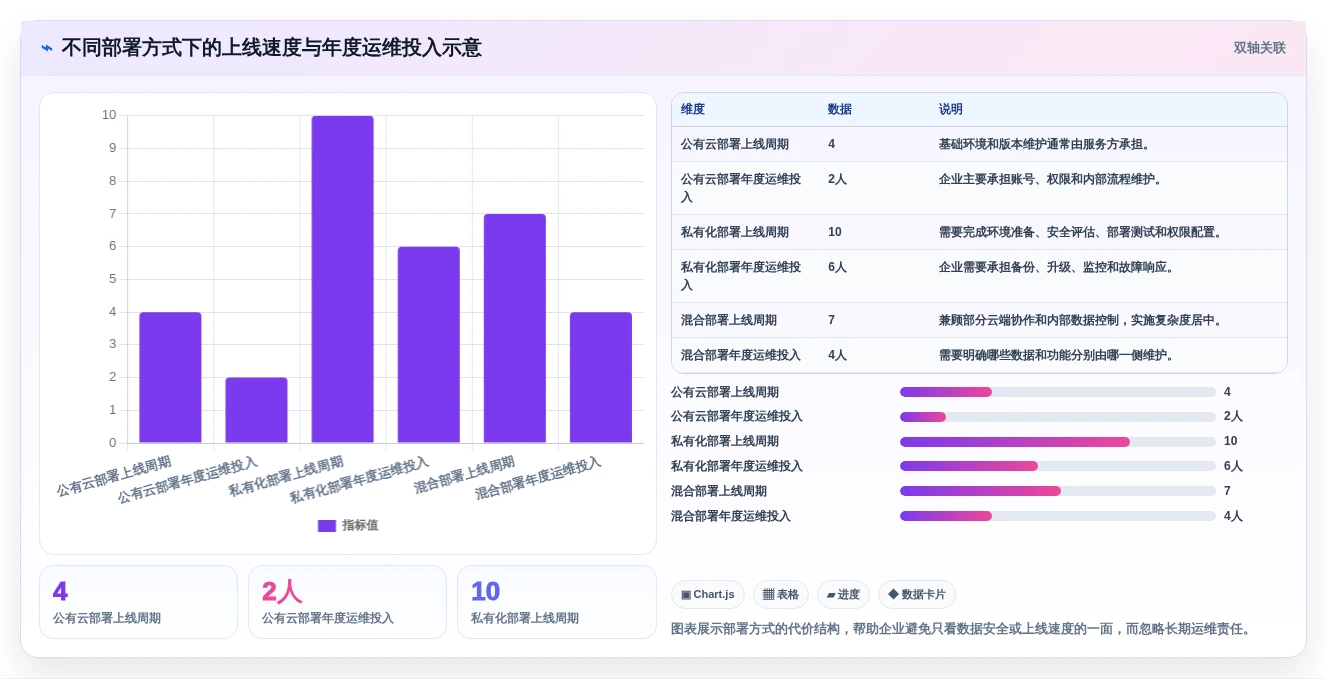Toggle the 指标值 legend color box
The width and height of the screenshot is (1327, 679).
coord(327,526)
